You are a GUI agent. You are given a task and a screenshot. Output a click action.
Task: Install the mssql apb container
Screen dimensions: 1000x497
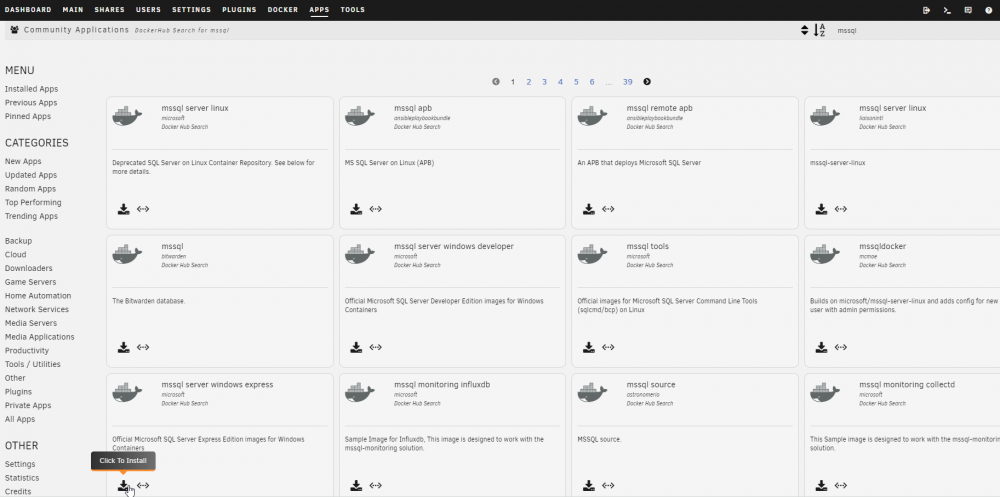pos(357,209)
